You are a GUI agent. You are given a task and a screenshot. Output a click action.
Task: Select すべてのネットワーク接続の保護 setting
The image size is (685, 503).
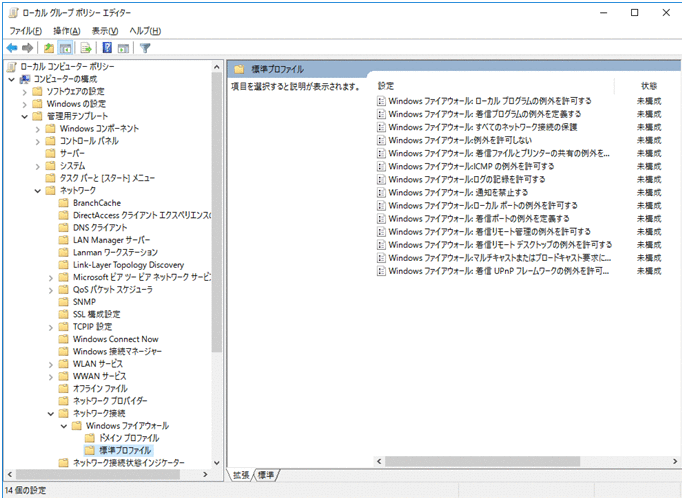483,127
